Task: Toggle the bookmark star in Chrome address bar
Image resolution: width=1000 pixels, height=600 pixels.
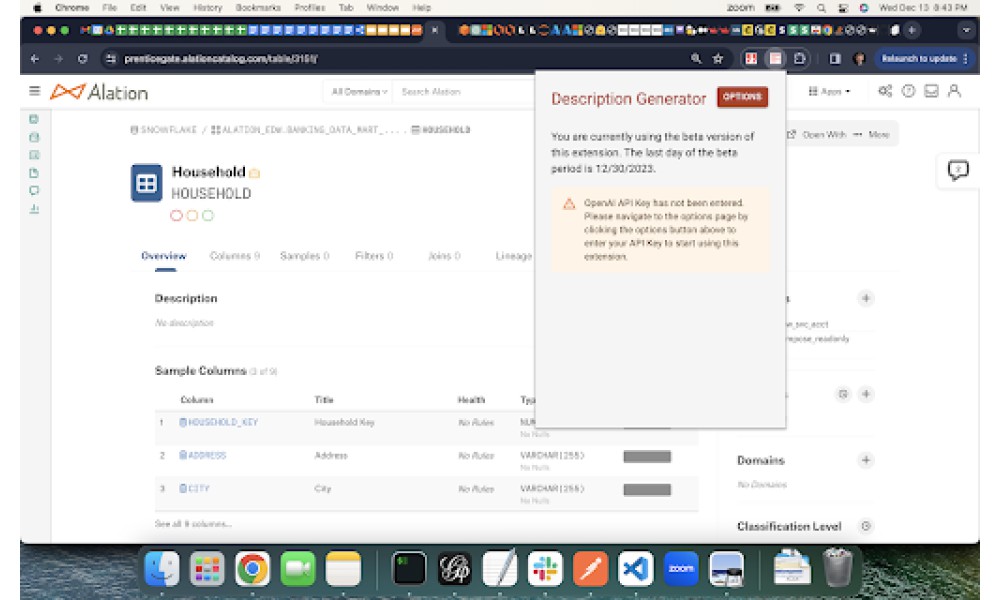Action: 718,59
